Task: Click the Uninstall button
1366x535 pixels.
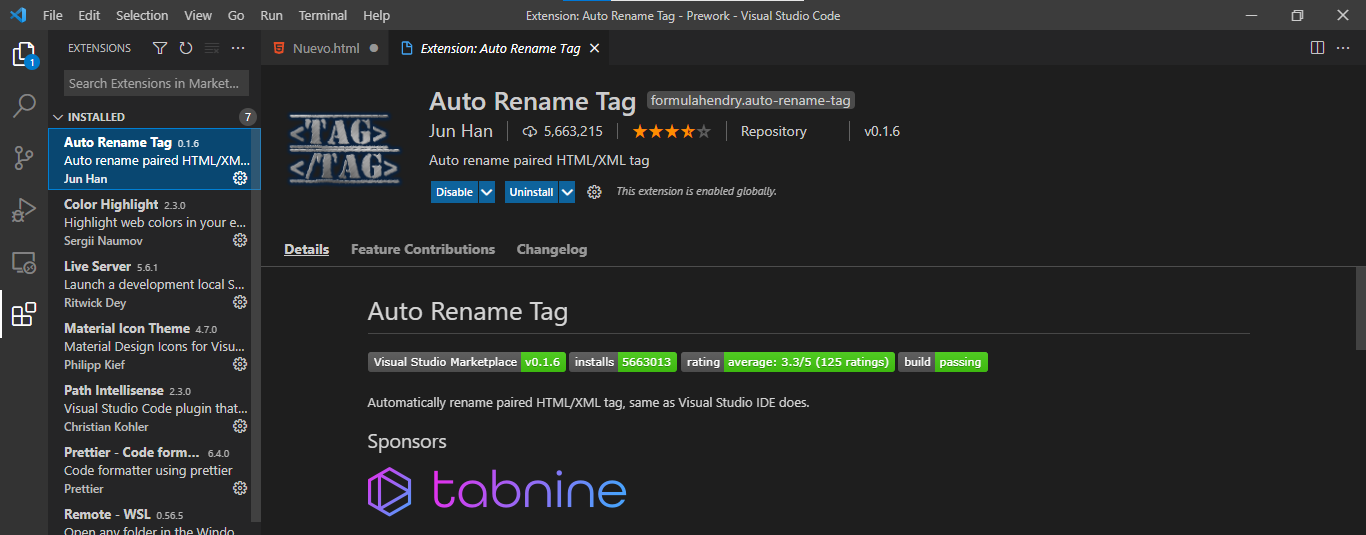Action: click(531, 192)
